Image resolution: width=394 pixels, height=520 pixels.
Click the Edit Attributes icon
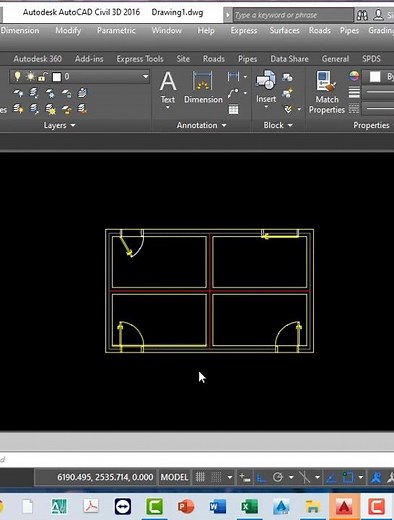pos(288,109)
